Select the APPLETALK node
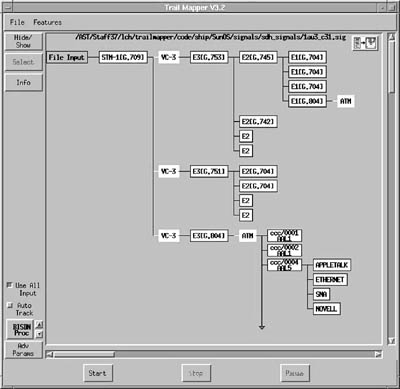400x389 pixels. [332, 265]
